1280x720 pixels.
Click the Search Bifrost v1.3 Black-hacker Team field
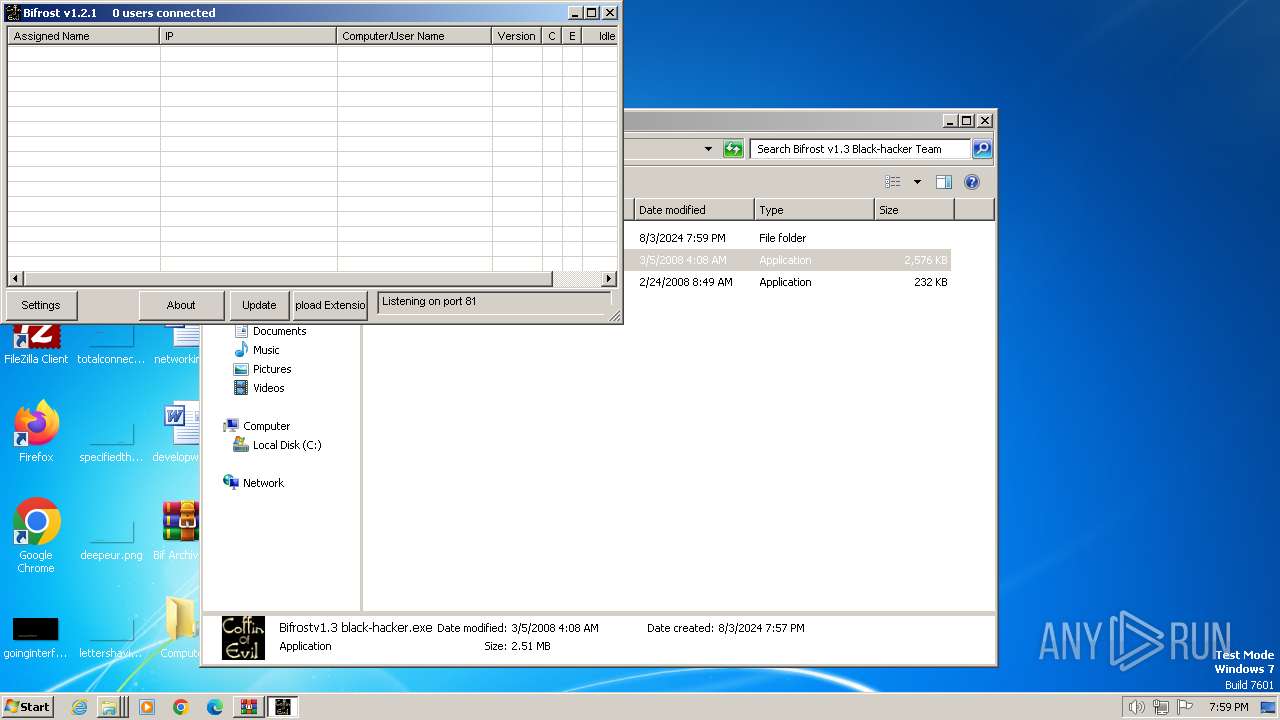pos(860,149)
